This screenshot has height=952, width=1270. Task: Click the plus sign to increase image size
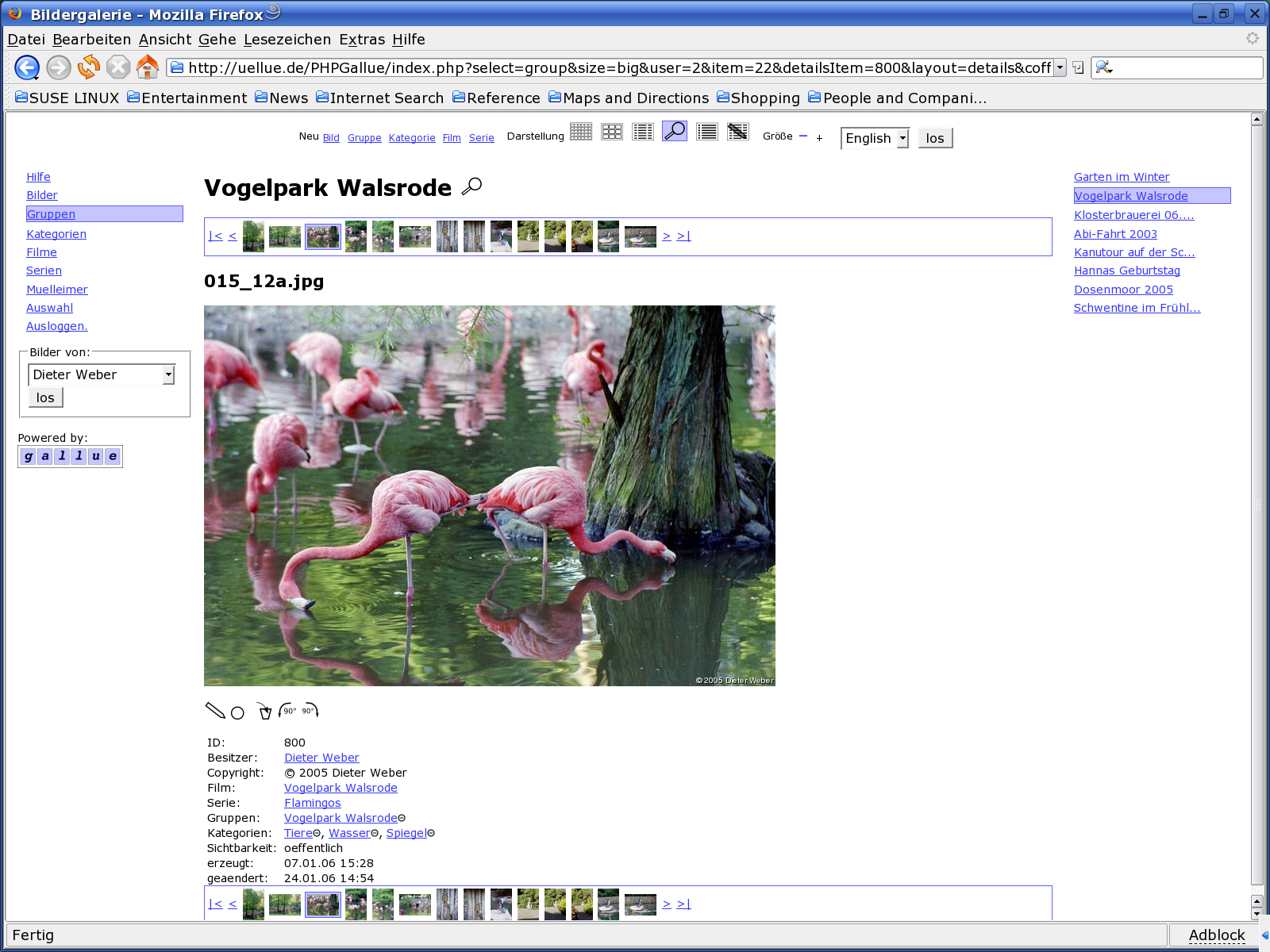point(819,137)
